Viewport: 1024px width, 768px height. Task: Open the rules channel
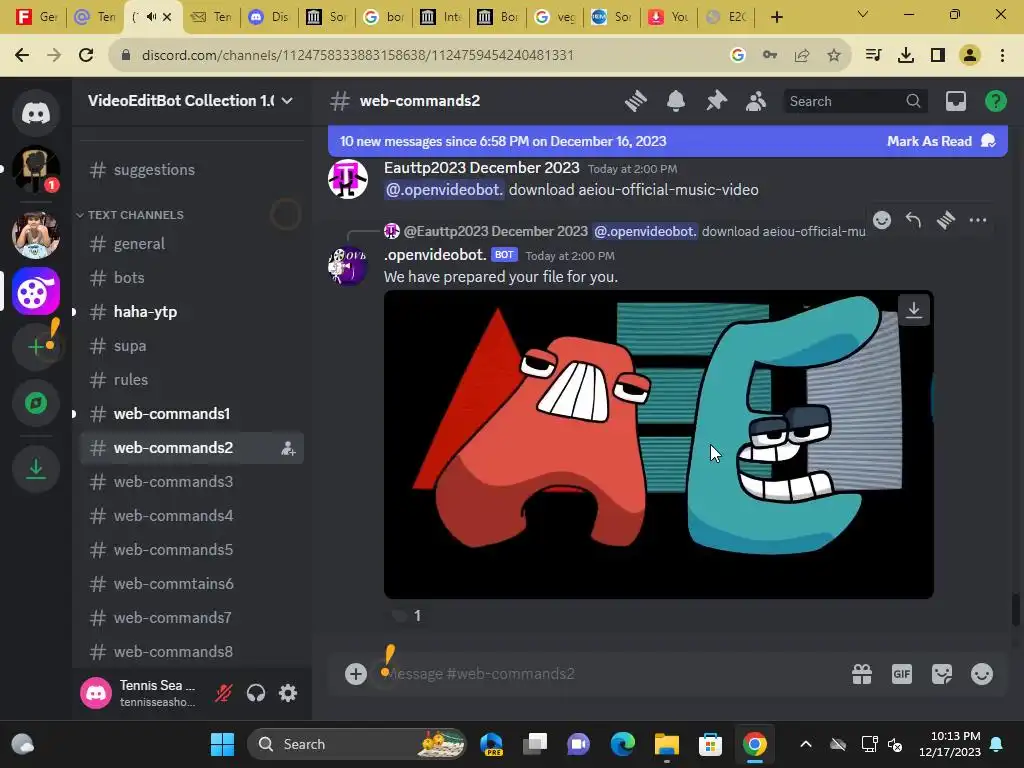click(191, 379)
